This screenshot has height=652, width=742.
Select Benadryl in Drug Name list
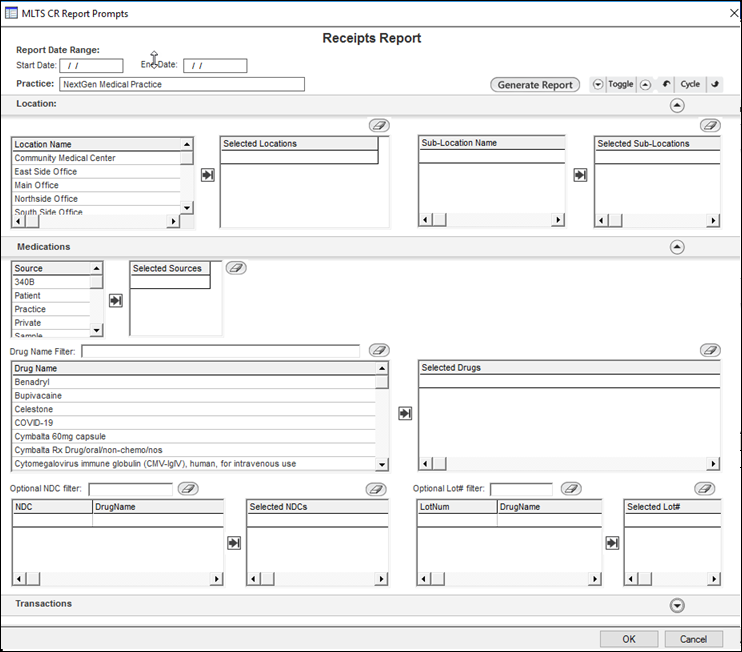click(194, 382)
